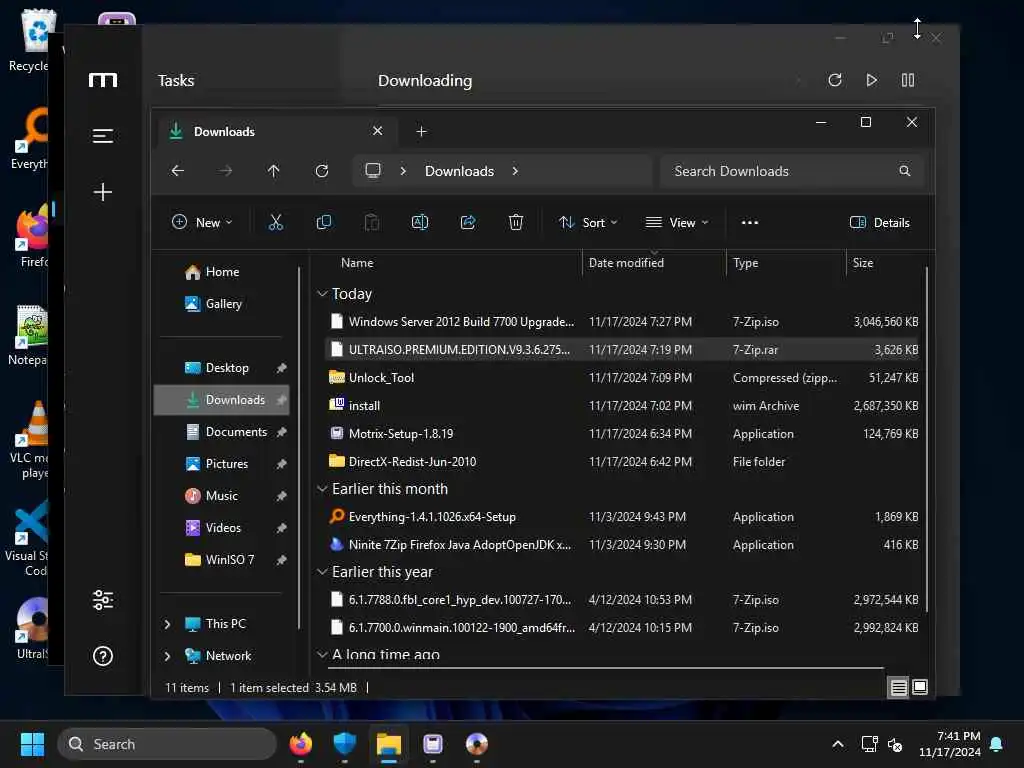Image resolution: width=1024 pixels, height=768 pixels.
Task: Delete the selected file
Action: coord(516,223)
